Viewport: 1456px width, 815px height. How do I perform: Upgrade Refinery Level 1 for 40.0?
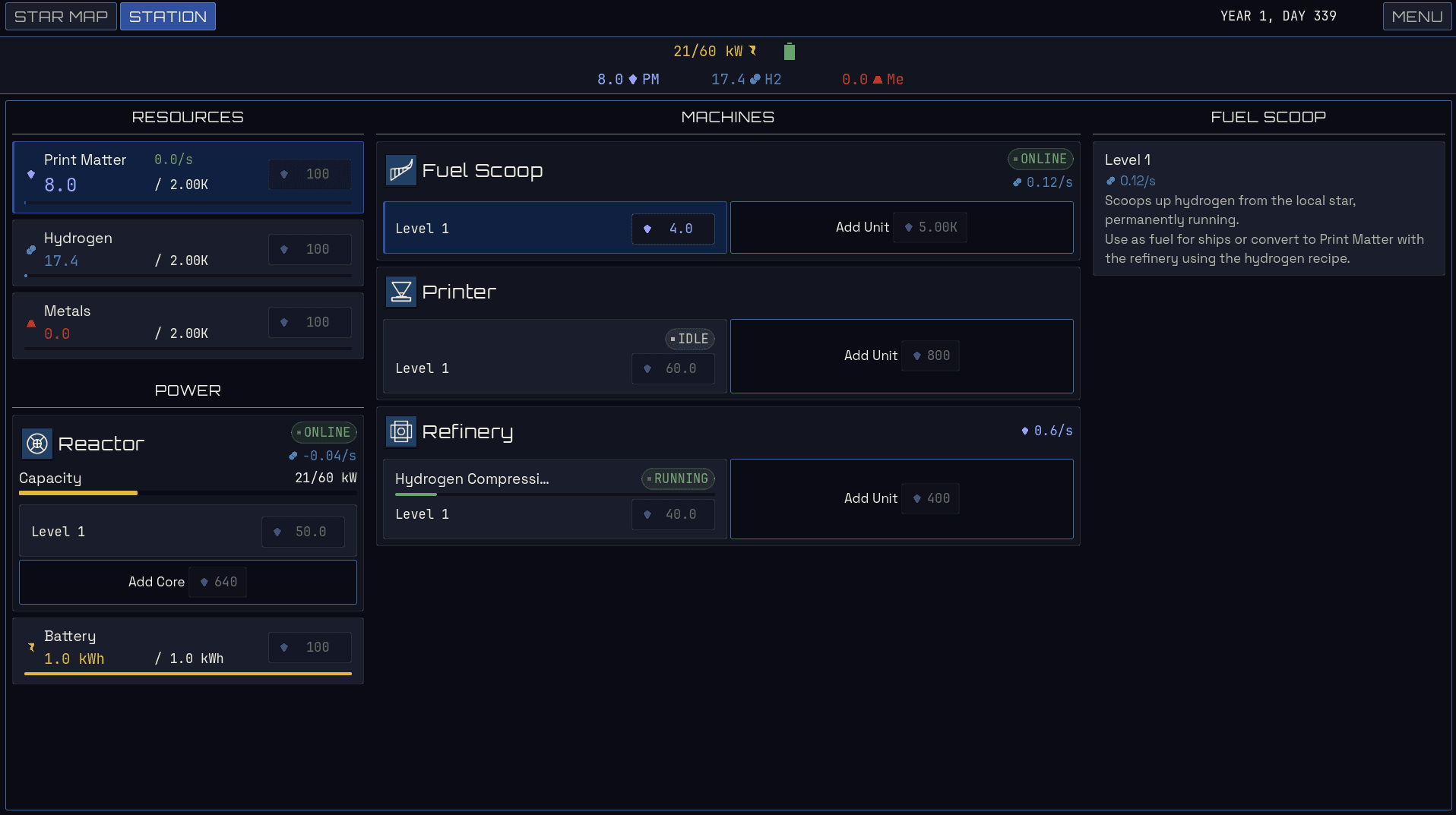(673, 514)
